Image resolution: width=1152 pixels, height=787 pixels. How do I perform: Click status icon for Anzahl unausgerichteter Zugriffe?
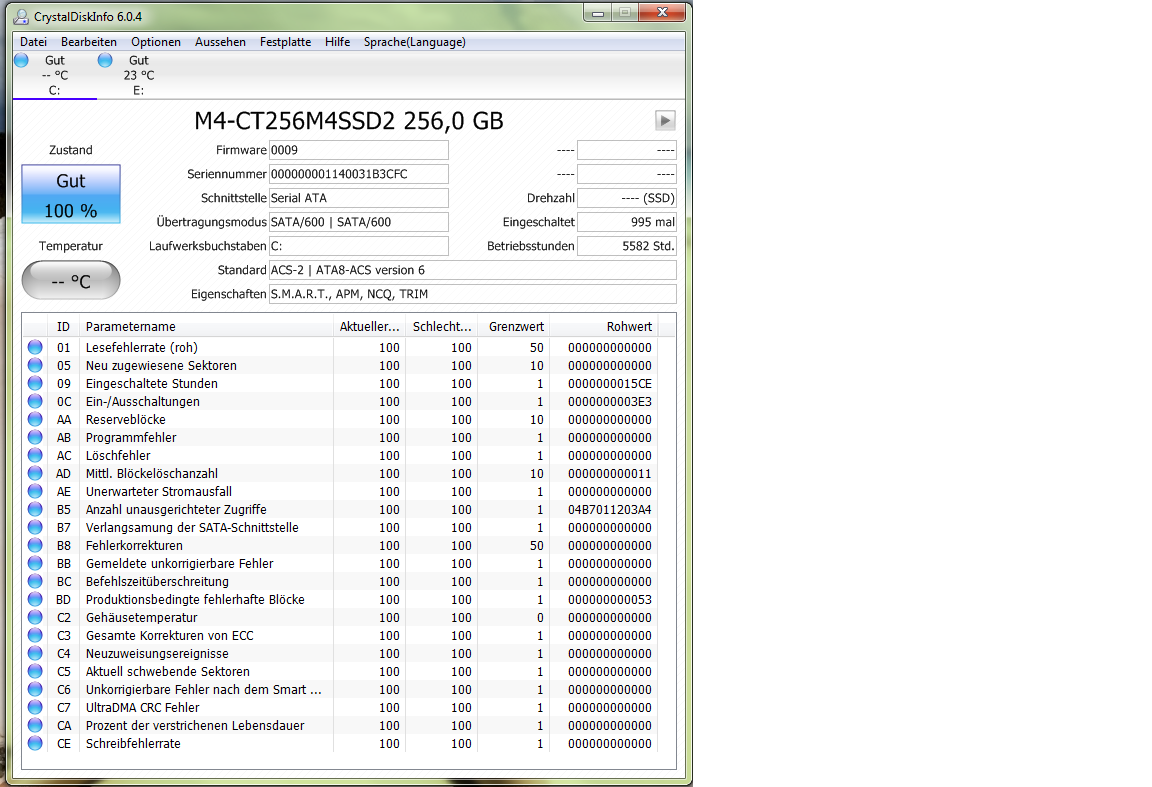click(x=35, y=509)
